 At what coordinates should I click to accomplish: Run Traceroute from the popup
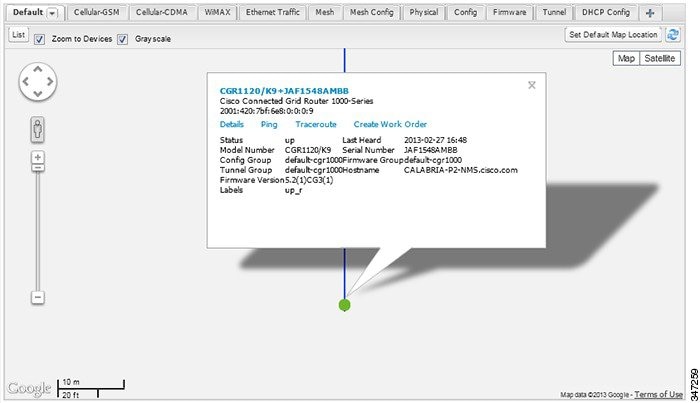click(x=316, y=125)
